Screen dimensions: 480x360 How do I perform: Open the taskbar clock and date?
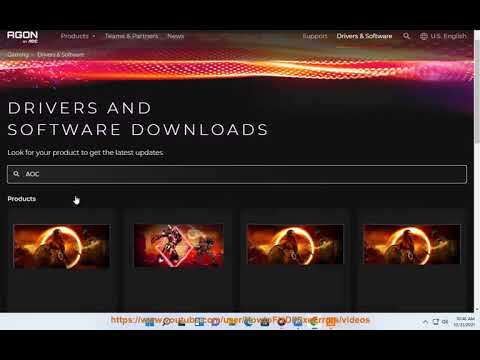coord(465,322)
